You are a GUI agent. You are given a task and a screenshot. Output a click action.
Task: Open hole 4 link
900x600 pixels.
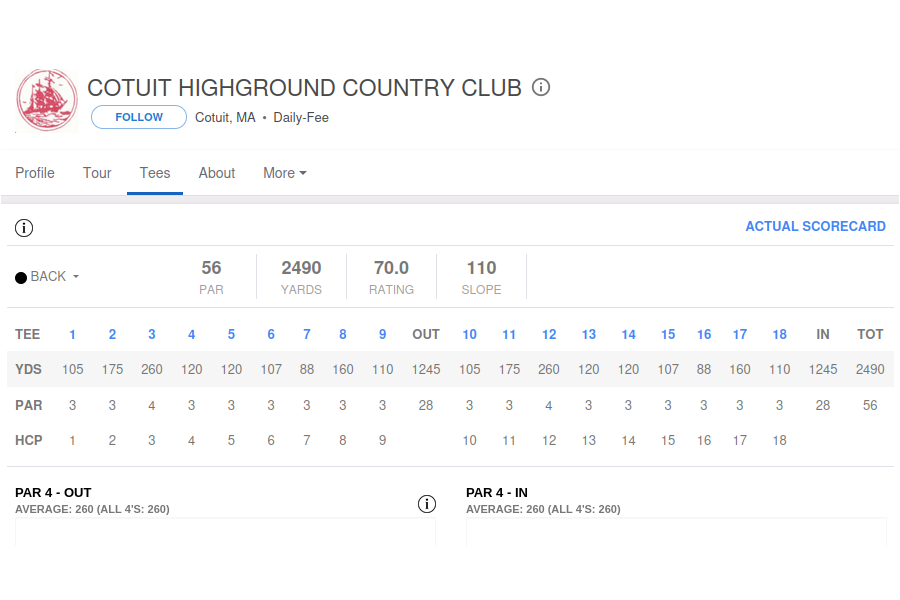(x=192, y=335)
